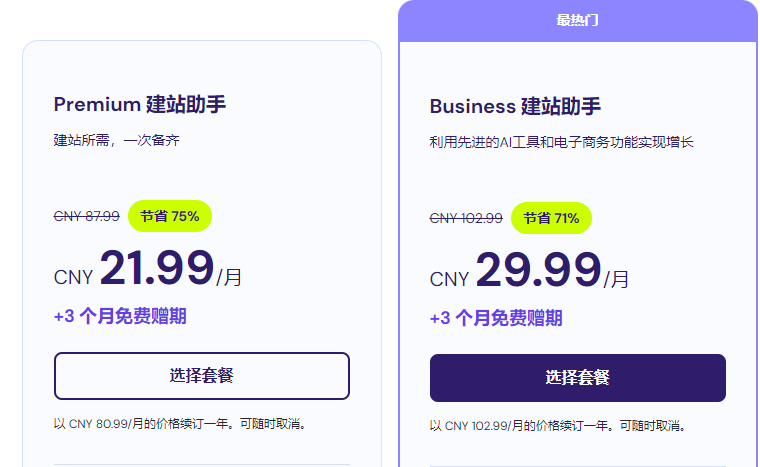Choose the Business plan via dark 选择套餐 button
The width and height of the screenshot is (760, 467).
[x=577, y=377]
